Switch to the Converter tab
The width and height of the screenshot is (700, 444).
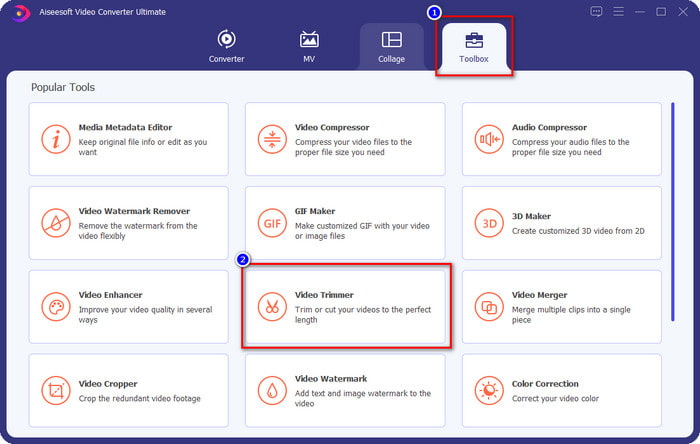(226, 47)
